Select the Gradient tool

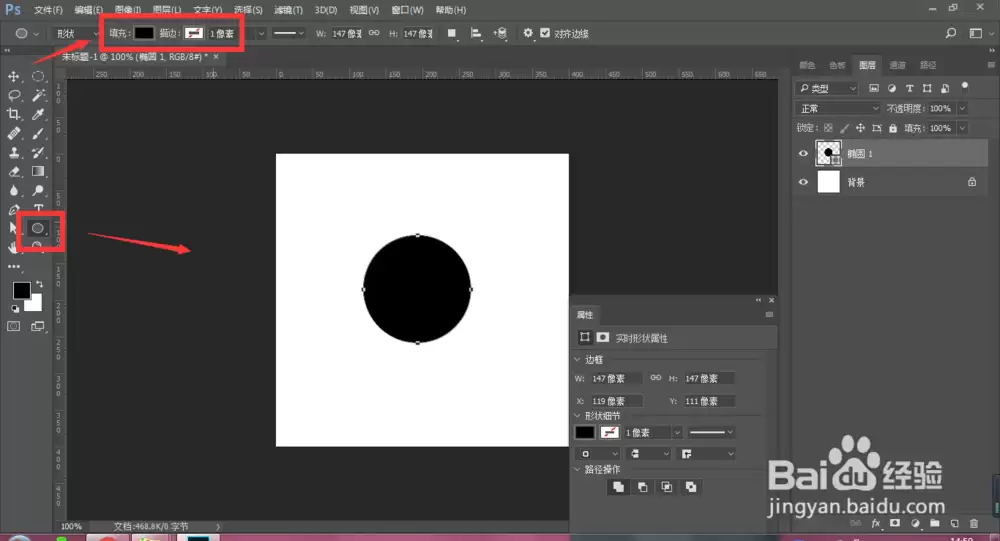pos(38,172)
